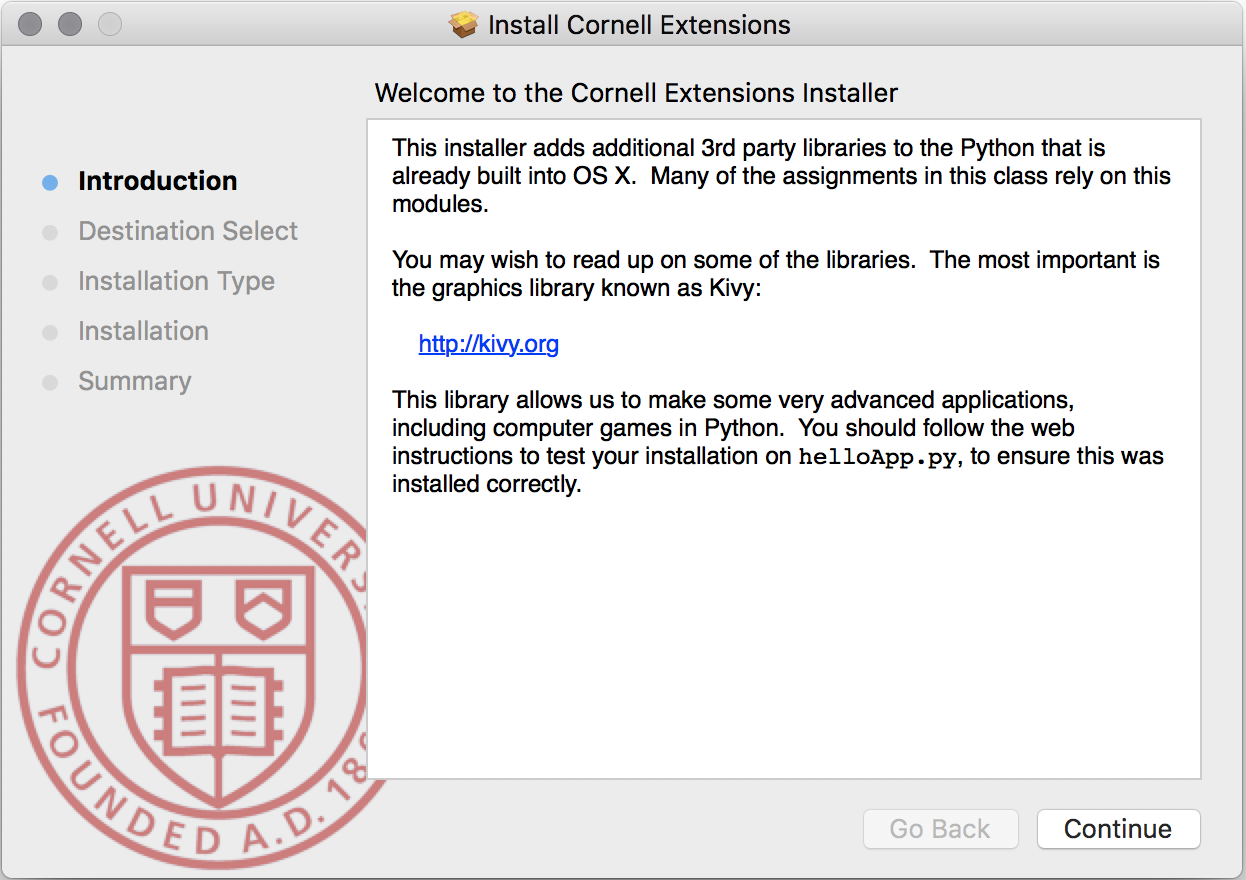Click the gray bullet beside Destination Select
The width and height of the screenshot is (1246, 880).
pos(50,232)
